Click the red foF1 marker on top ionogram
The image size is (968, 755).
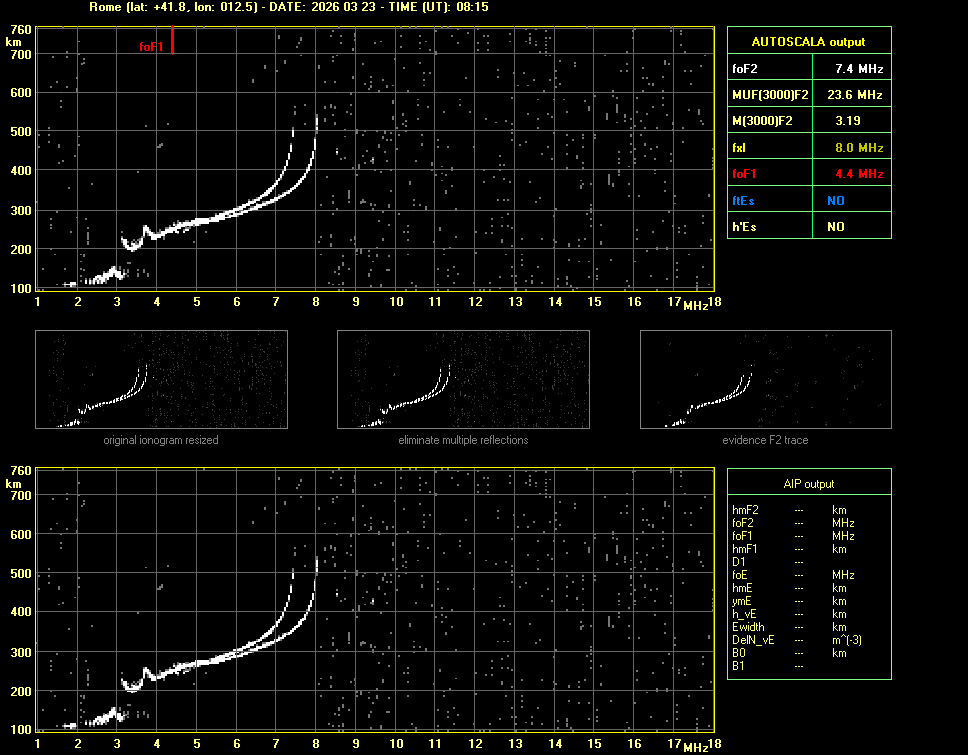pos(172,41)
